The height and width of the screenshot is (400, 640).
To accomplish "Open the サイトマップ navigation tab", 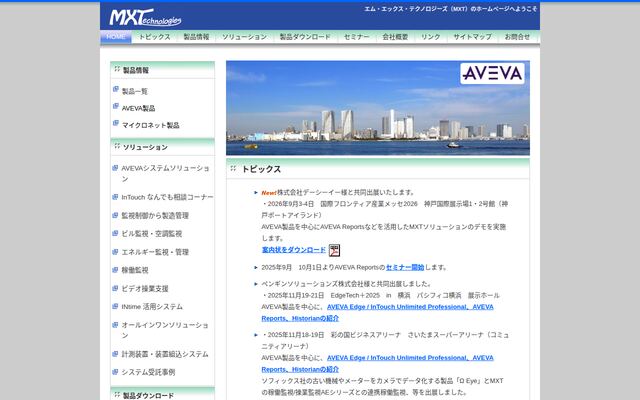I will click(473, 37).
